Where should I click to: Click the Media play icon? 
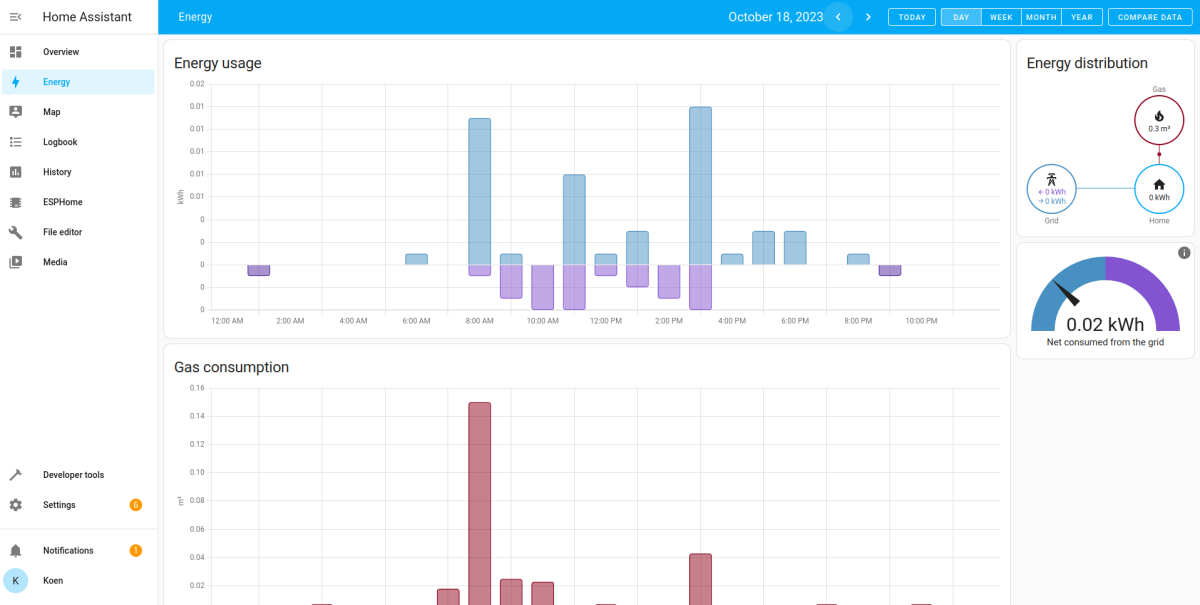tap(16, 262)
